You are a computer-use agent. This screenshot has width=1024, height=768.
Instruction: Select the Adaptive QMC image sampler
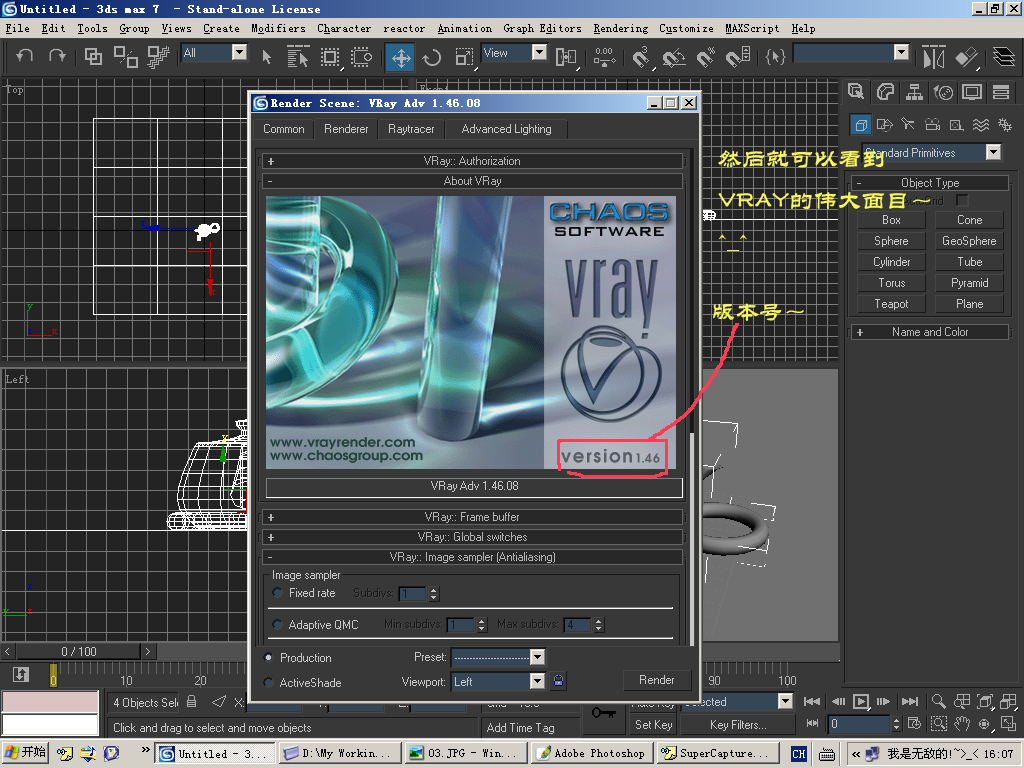pos(278,625)
